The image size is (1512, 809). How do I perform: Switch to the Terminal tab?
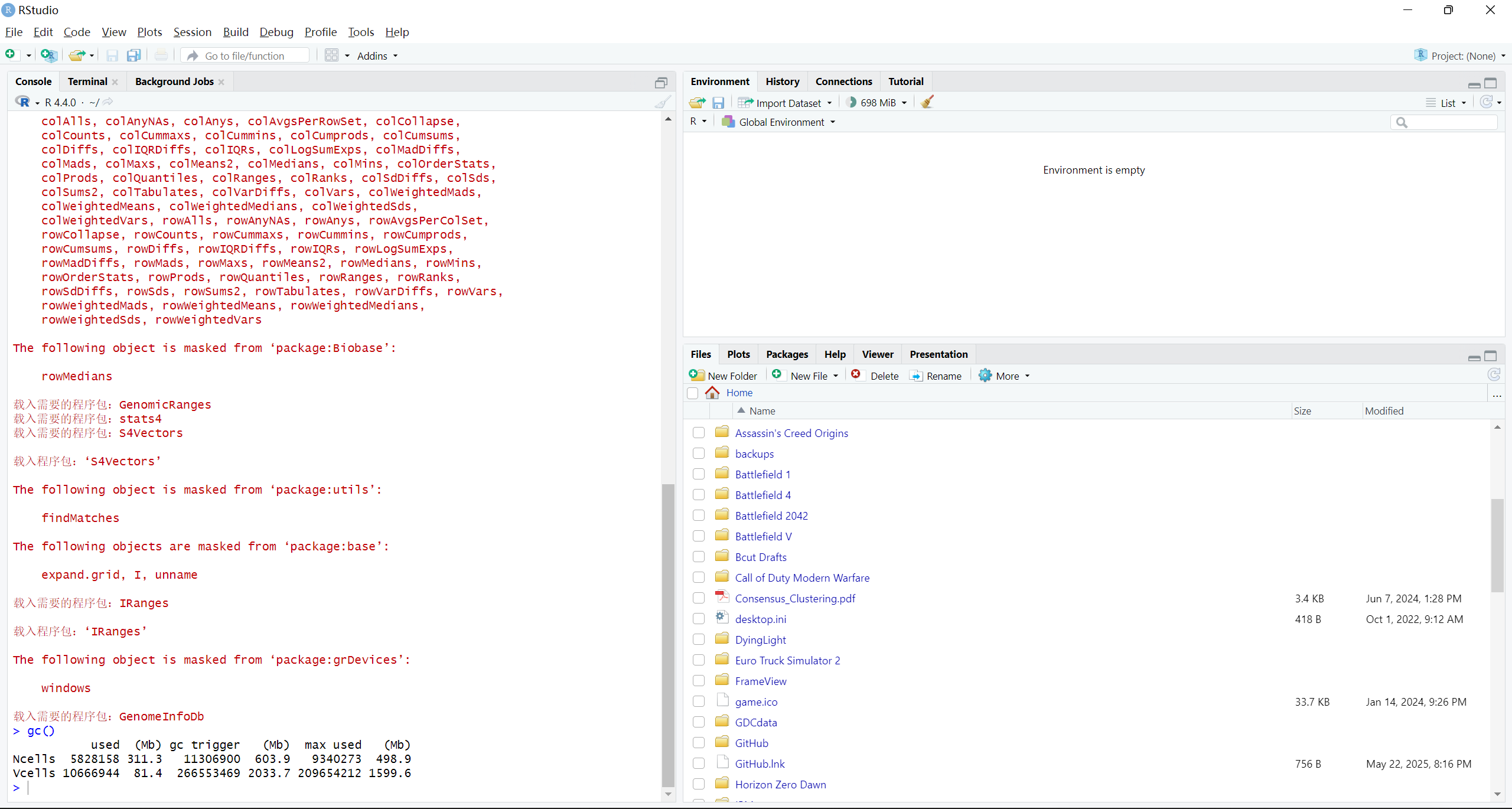click(x=87, y=81)
